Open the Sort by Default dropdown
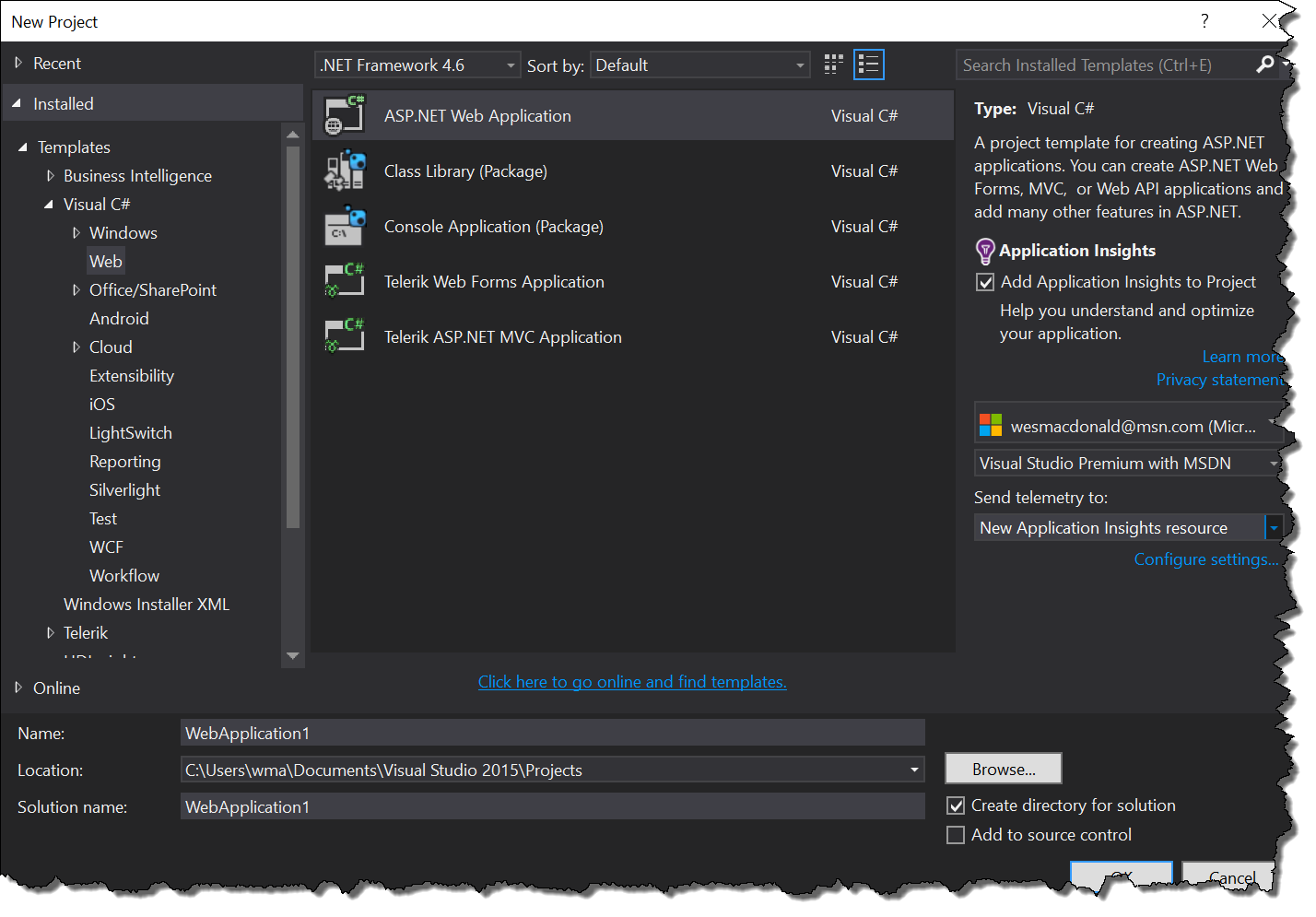1316x917 pixels. [699, 65]
